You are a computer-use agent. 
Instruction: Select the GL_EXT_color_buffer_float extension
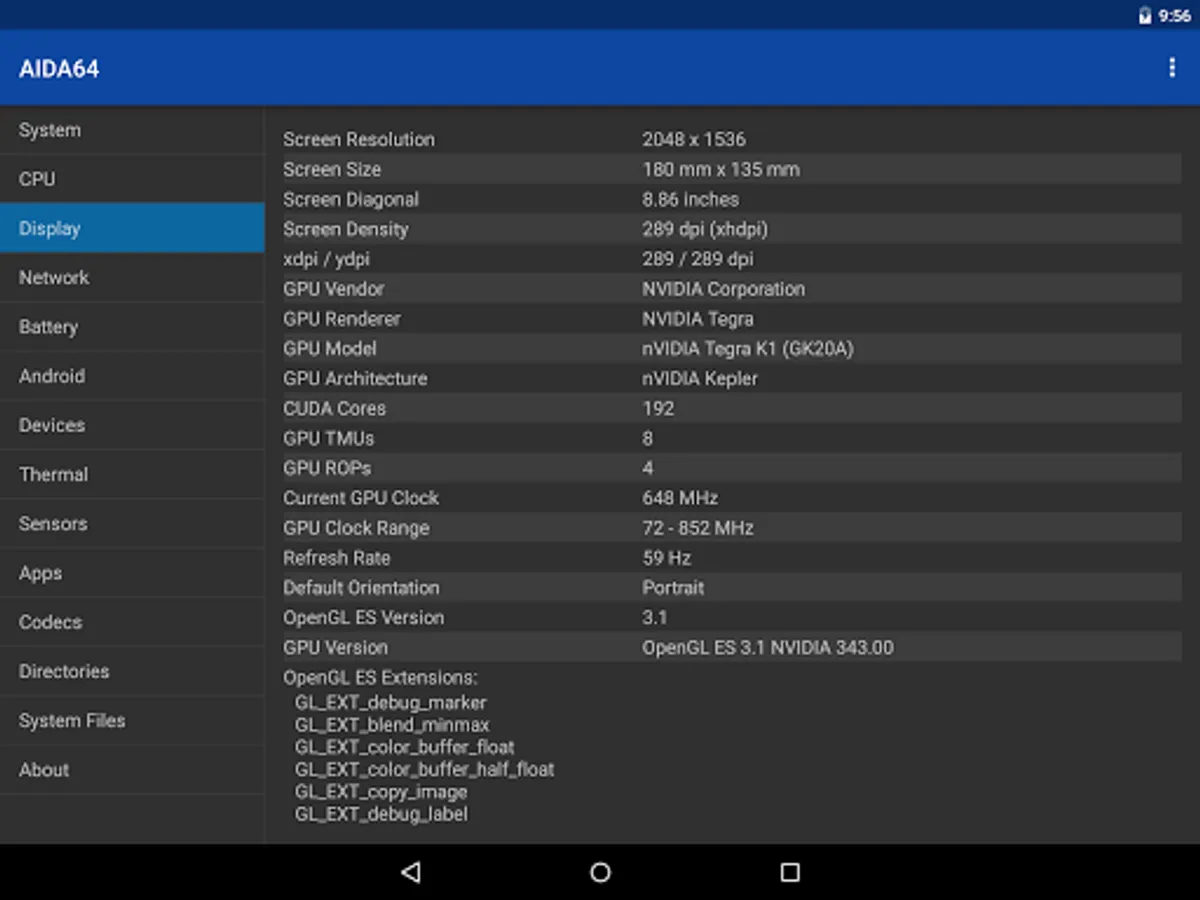405,747
